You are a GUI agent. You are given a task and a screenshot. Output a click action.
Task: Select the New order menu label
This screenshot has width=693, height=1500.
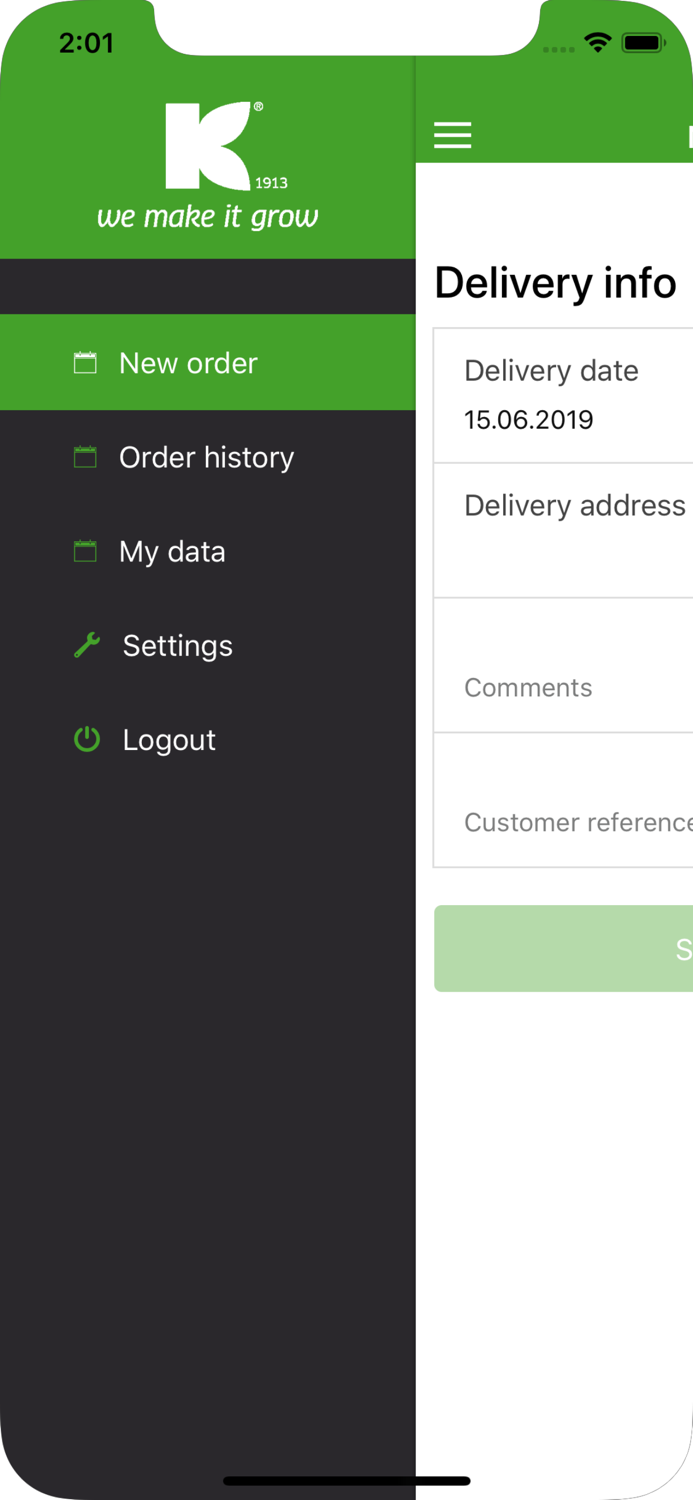[188, 363]
